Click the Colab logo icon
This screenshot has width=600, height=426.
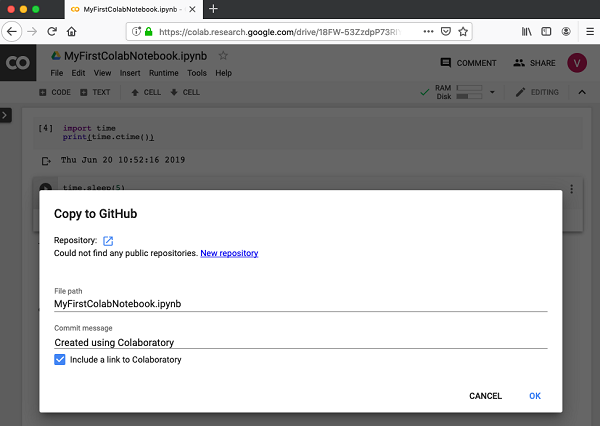coord(18,63)
